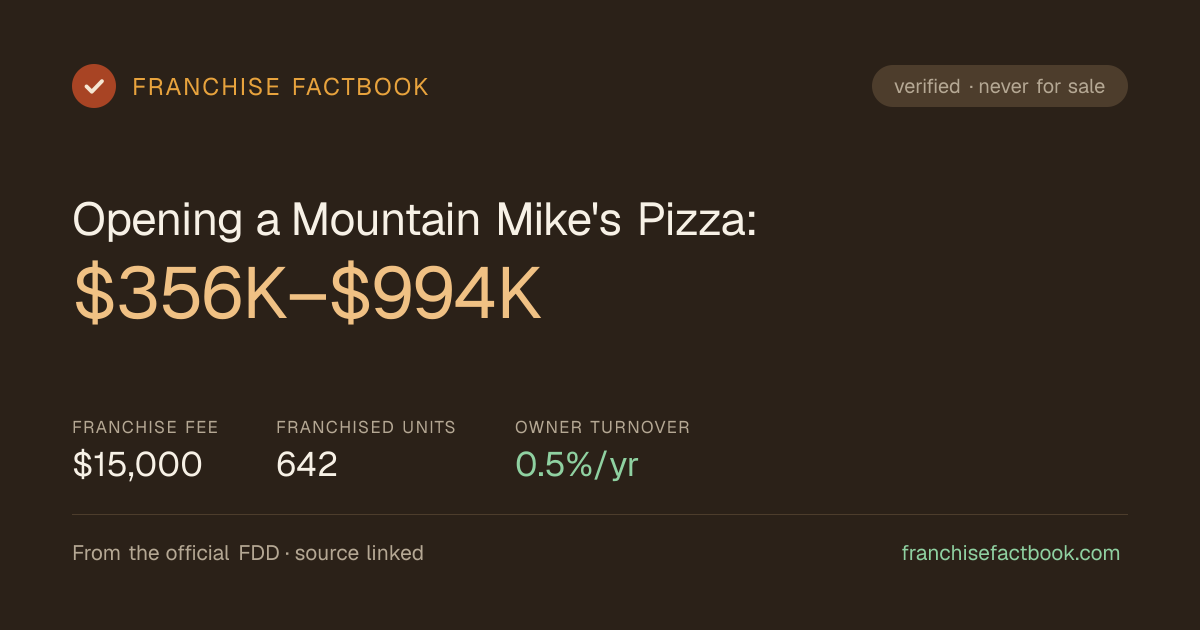Open the franchisefactbook.com link

pos(1011,553)
